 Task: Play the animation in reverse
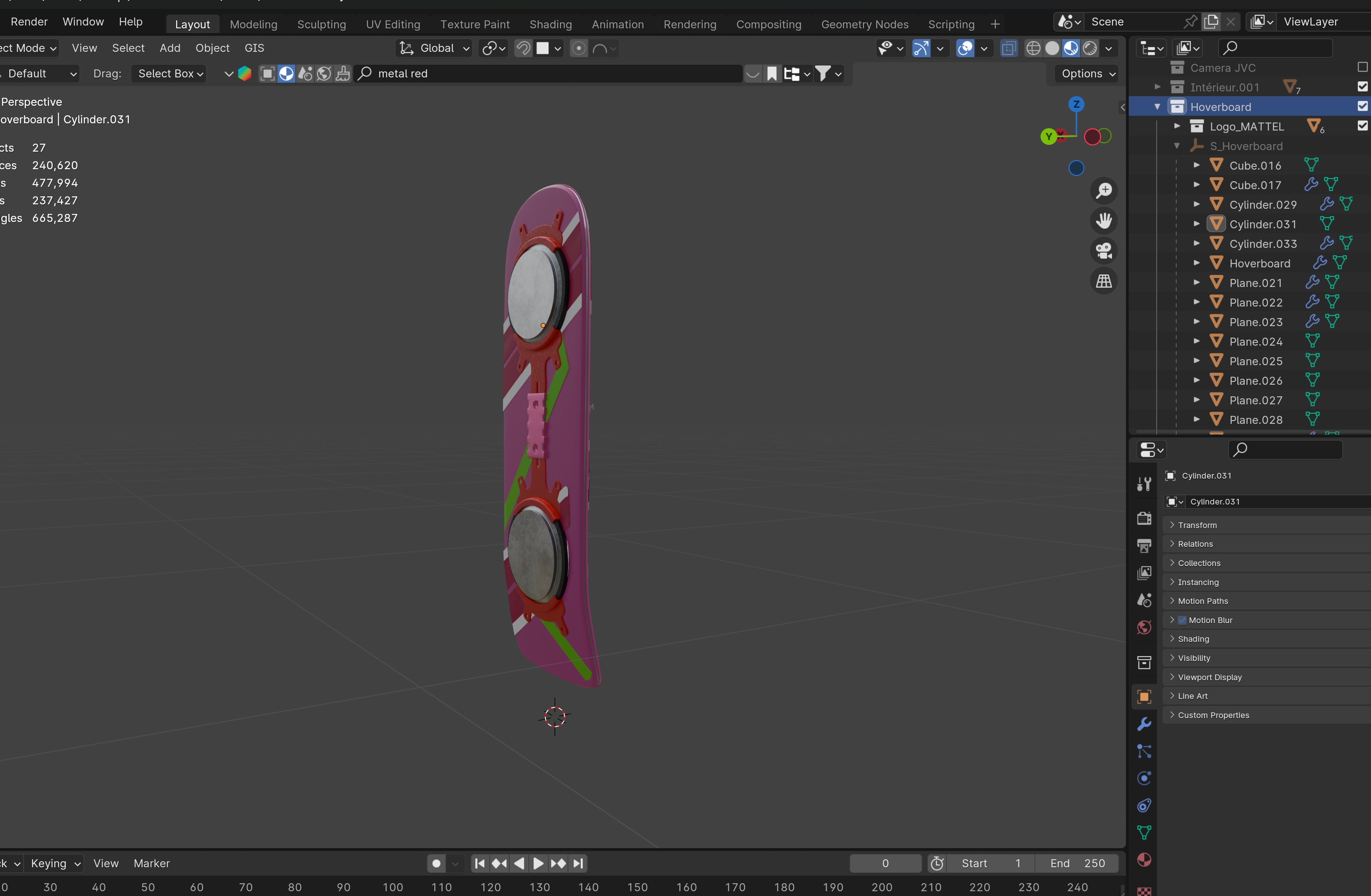coord(518,863)
